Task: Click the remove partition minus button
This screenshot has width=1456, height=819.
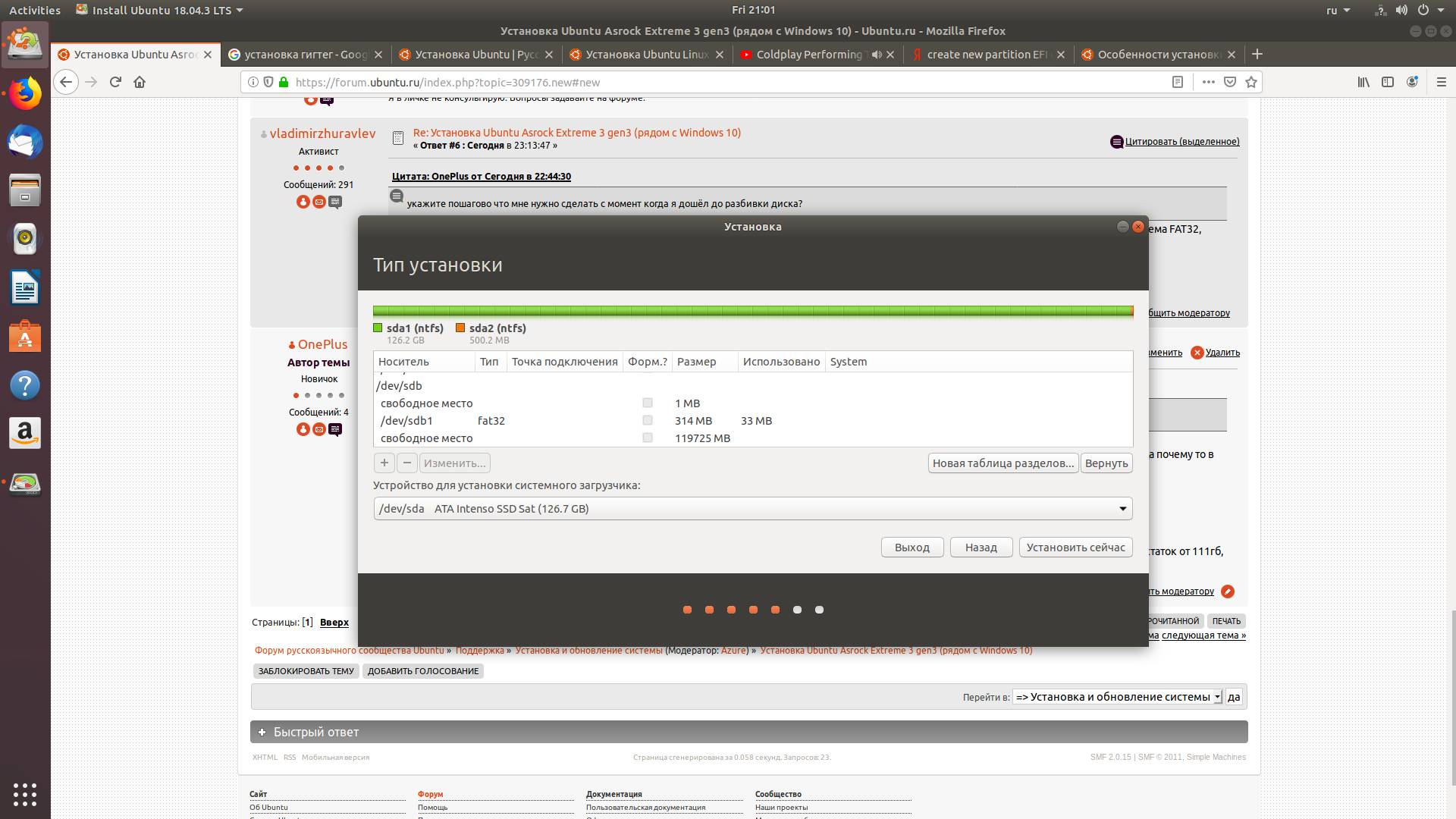Action: coord(407,463)
